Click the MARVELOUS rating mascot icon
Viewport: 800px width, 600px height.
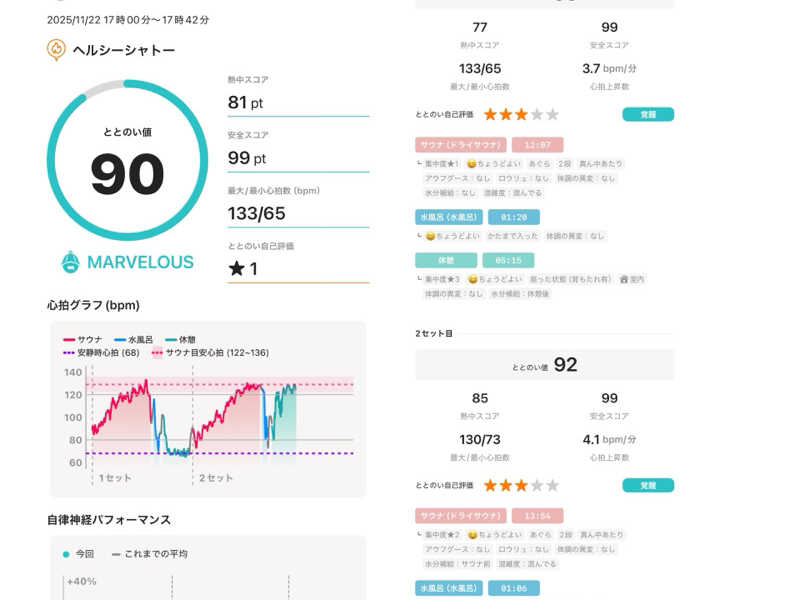(71, 262)
